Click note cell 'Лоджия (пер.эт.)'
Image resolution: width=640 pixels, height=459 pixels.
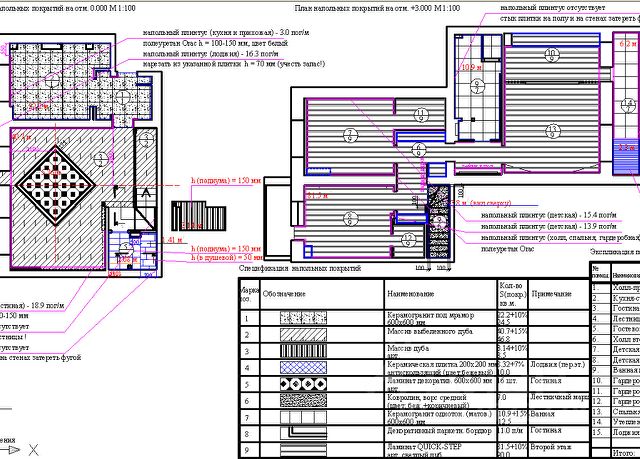tap(558, 364)
